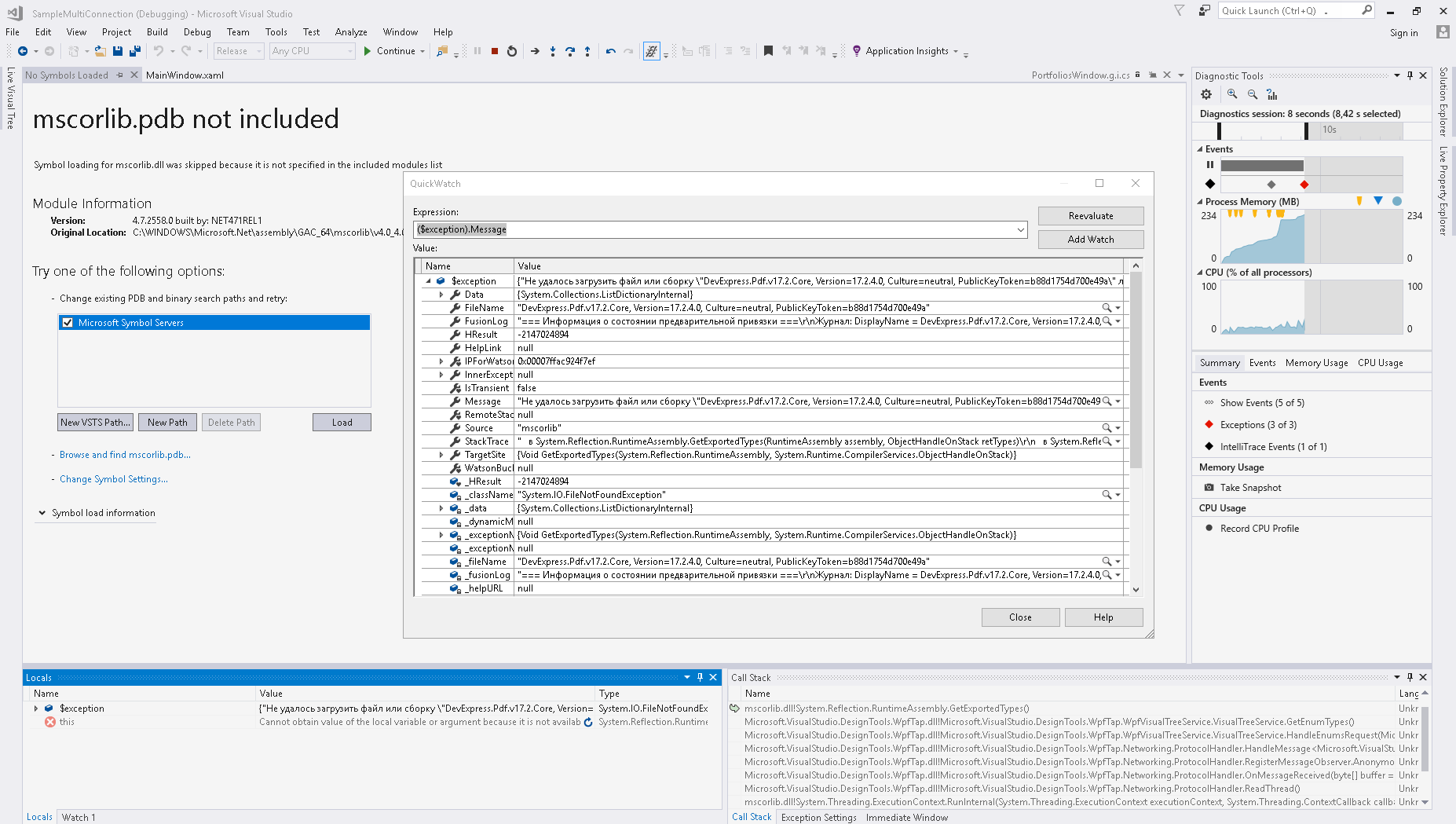Open the Tools menu
Viewport: 1456px width, 824px height.
(276, 32)
